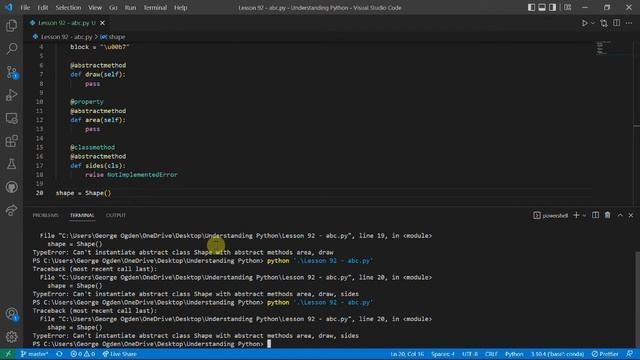Start Live Share from status bar
The image size is (640, 360).
(119, 354)
